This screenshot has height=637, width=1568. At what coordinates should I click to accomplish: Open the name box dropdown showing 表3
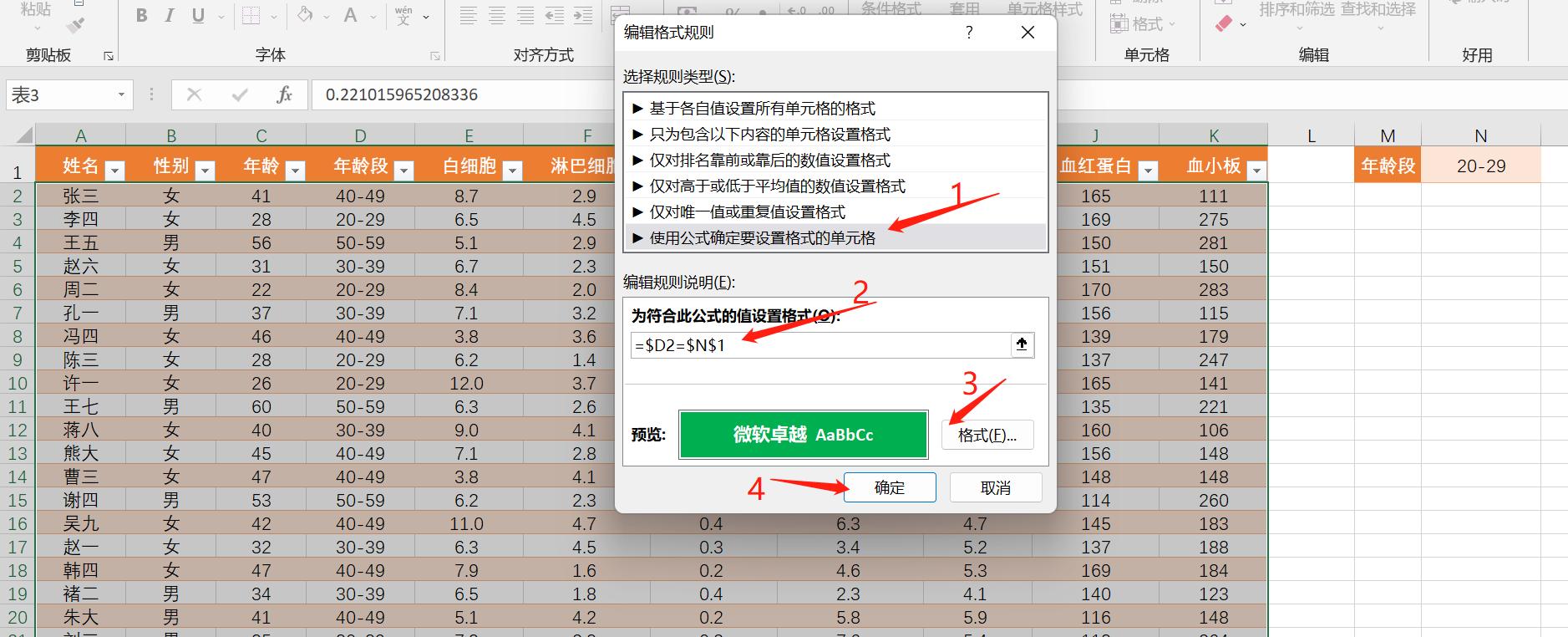121,94
